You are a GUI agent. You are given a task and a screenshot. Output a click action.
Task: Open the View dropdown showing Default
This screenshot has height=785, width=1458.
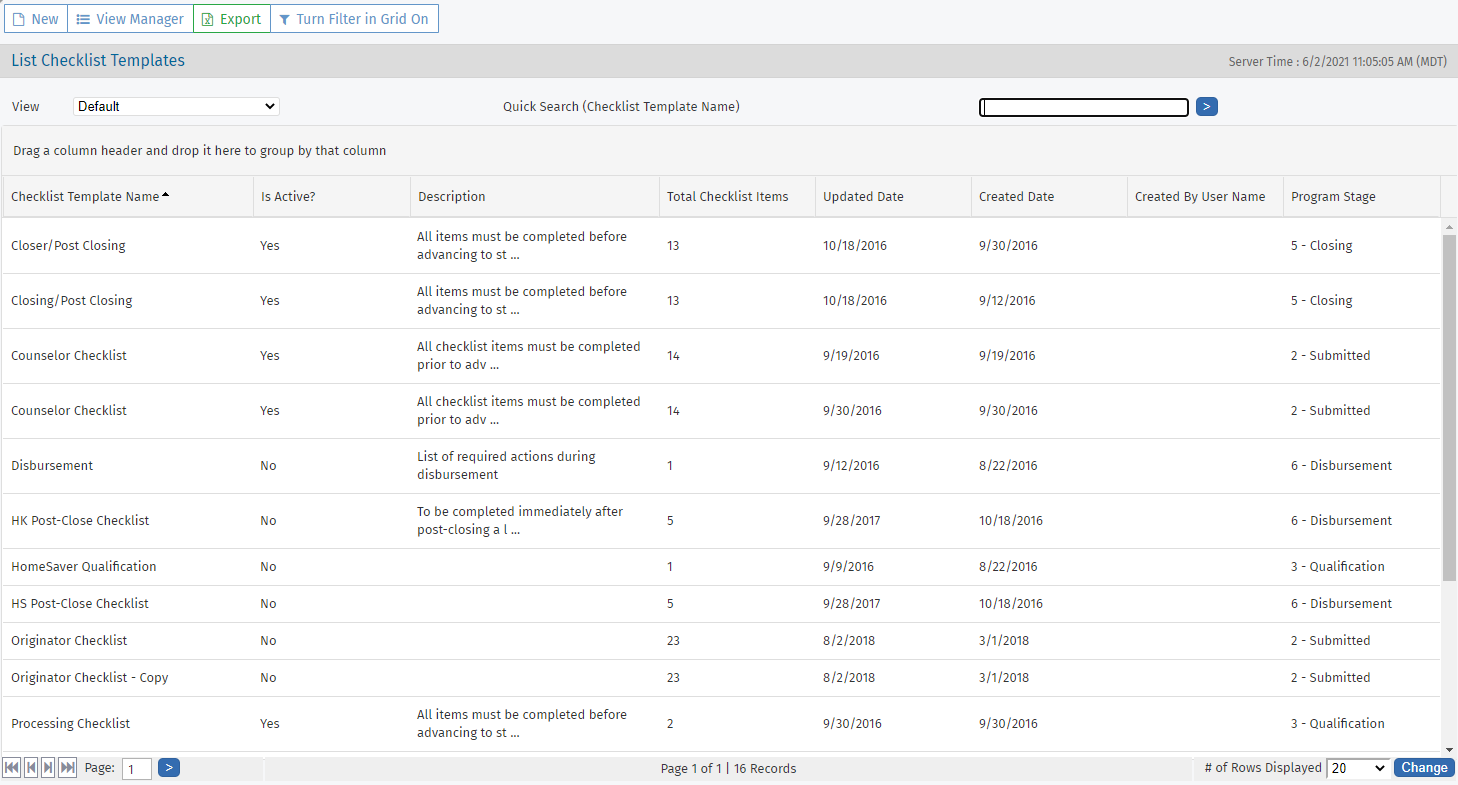click(x=176, y=106)
